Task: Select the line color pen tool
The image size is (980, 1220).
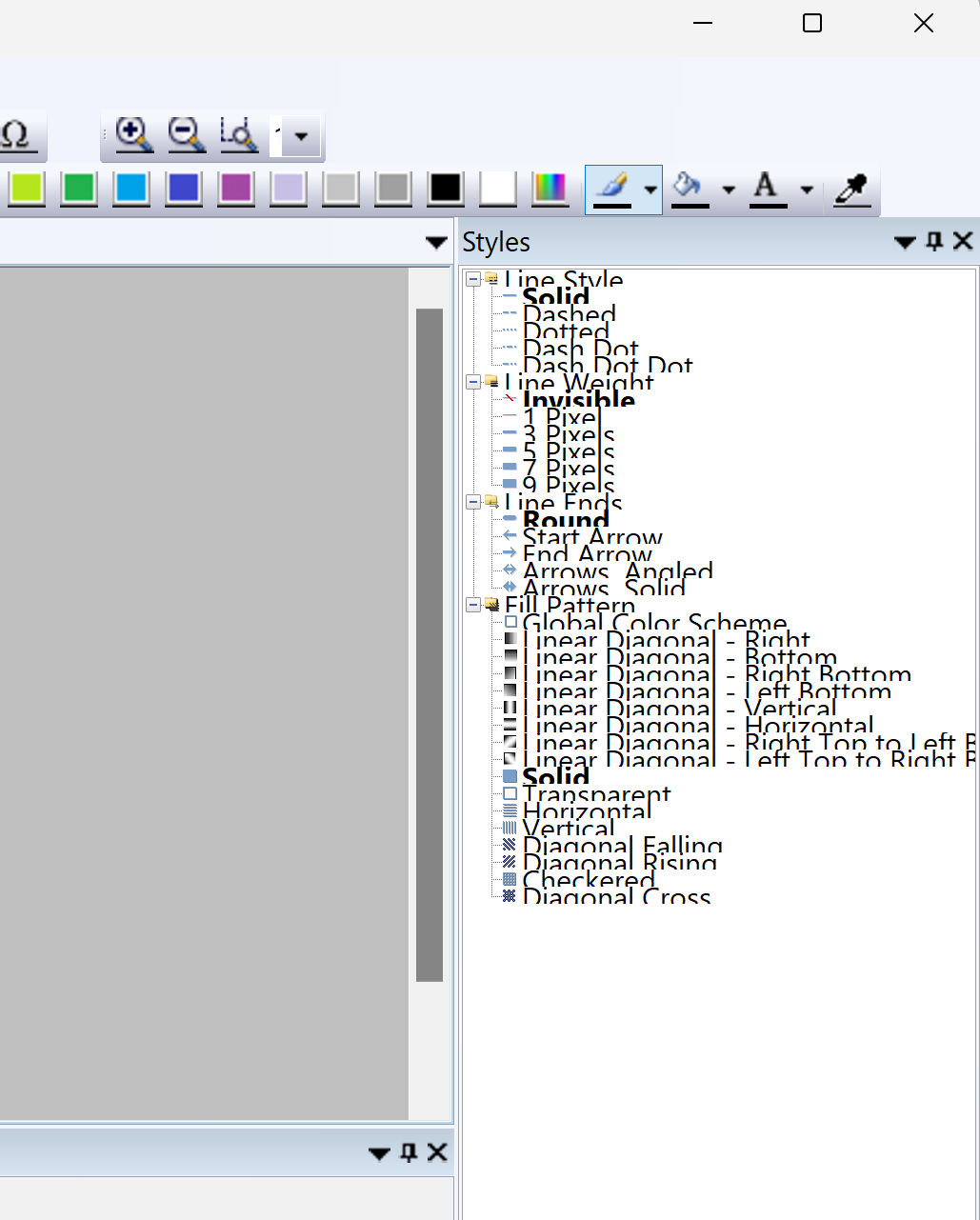Action: [611, 189]
